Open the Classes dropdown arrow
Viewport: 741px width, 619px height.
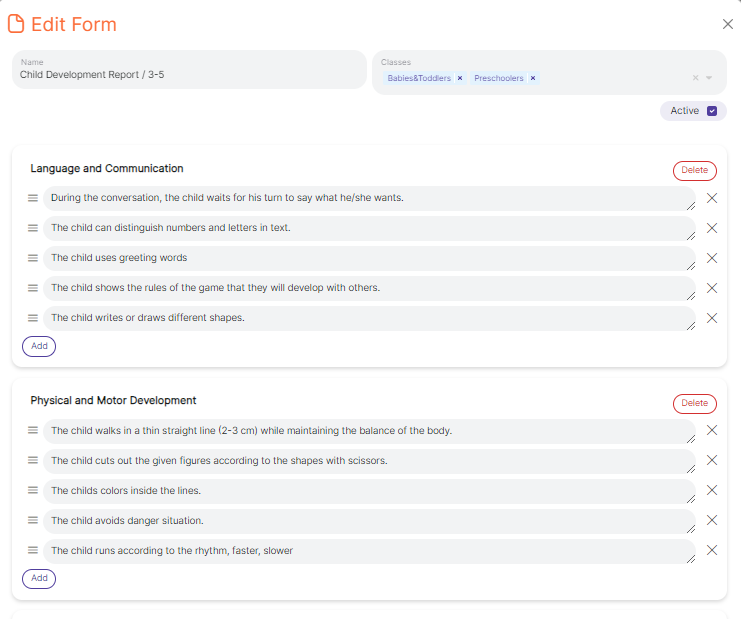(709, 78)
